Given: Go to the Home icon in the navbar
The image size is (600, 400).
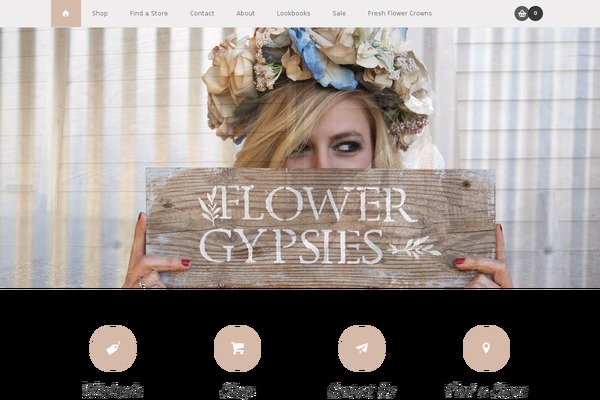Looking at the screenshot, I should pos(66,13).
